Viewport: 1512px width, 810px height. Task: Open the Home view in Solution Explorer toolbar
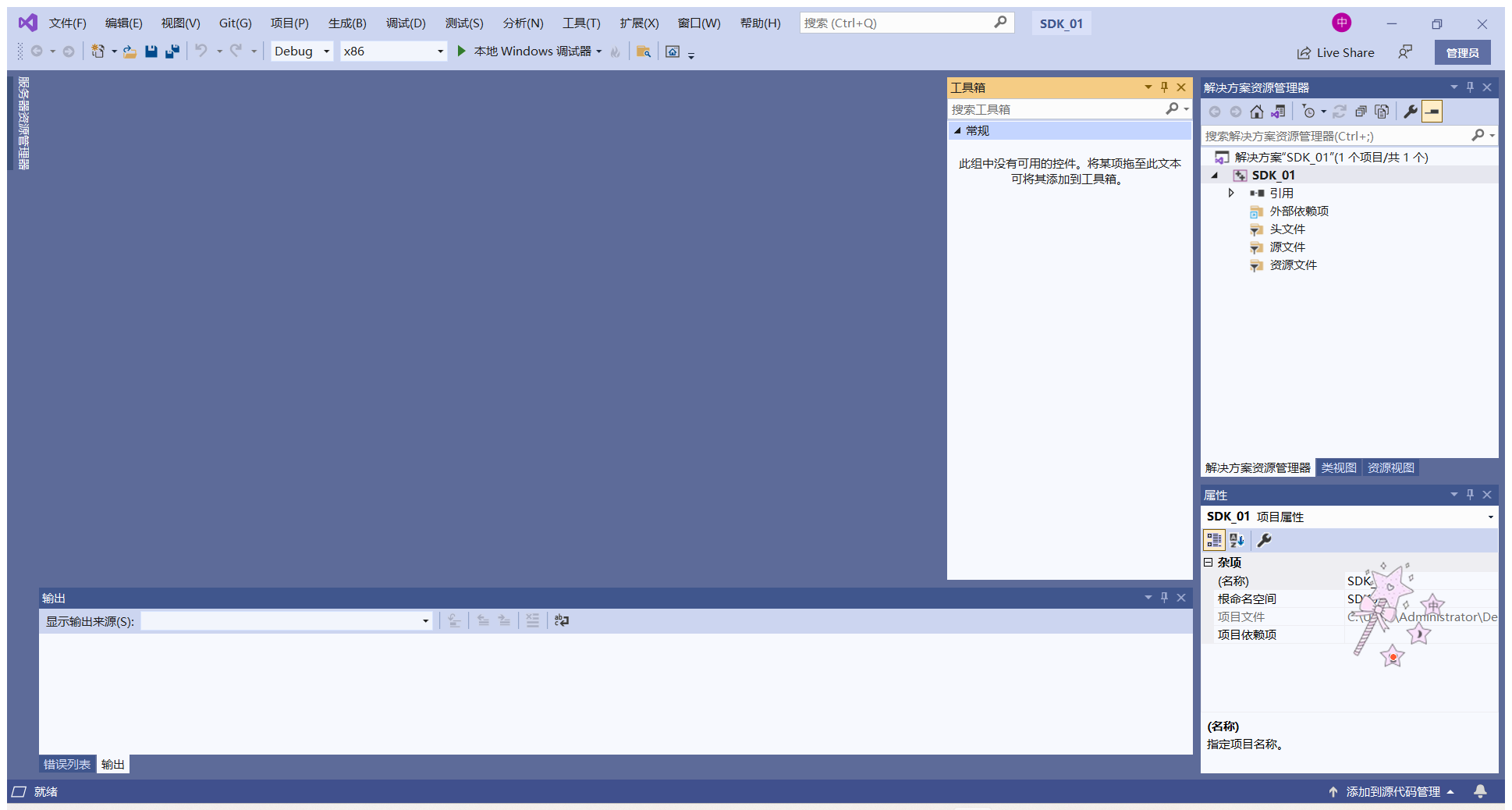pos(1256,111)
